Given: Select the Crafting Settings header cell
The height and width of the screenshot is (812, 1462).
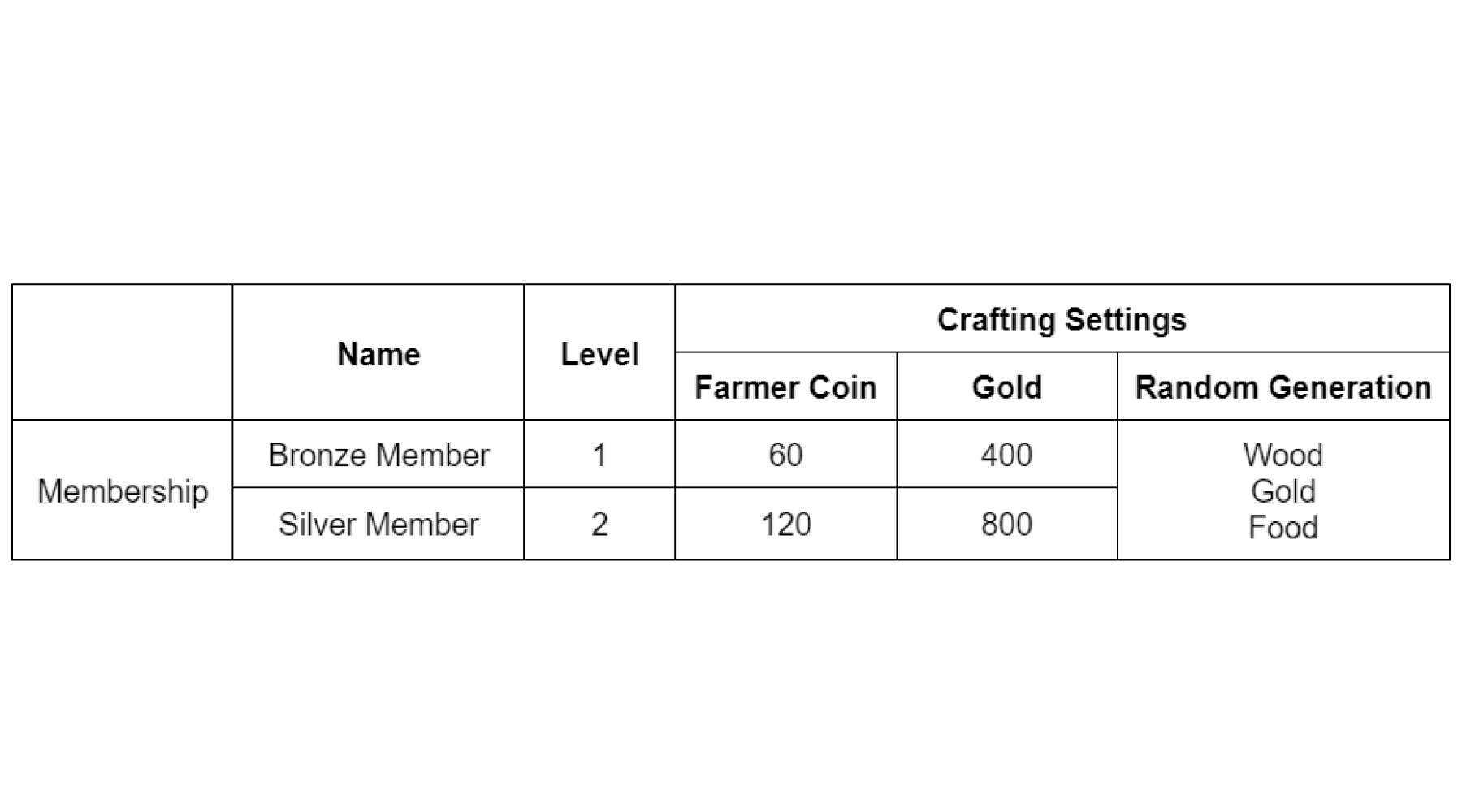Looking at the screenshot, I should point(1061,319).
